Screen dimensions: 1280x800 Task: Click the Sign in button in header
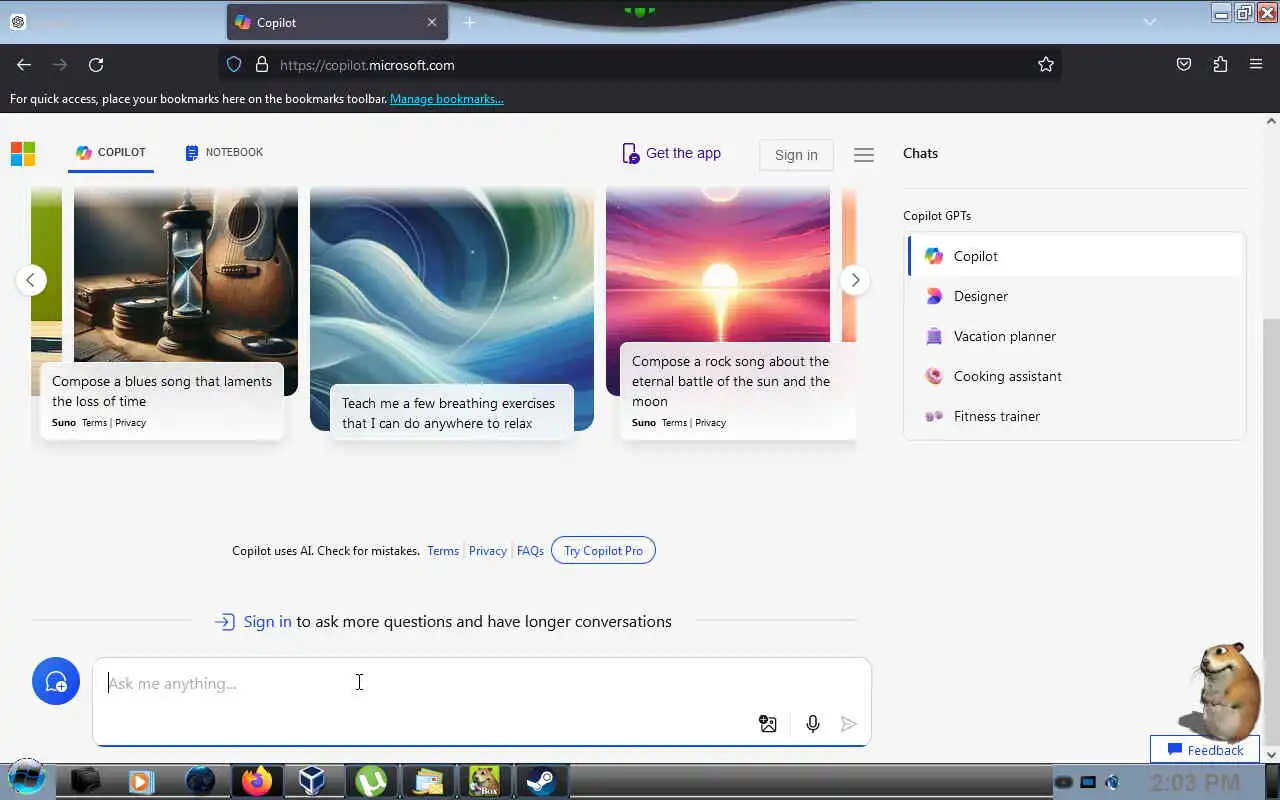coord(796,155)
